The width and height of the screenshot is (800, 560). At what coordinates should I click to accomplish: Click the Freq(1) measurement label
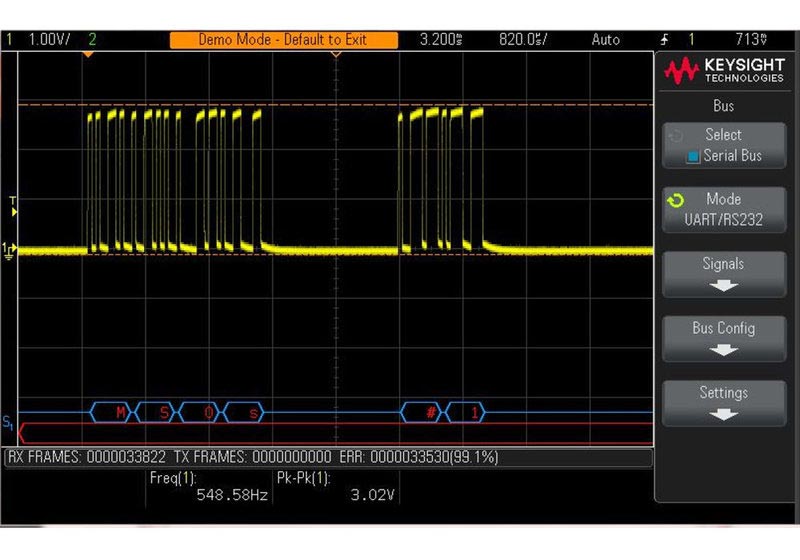[173, 478]
